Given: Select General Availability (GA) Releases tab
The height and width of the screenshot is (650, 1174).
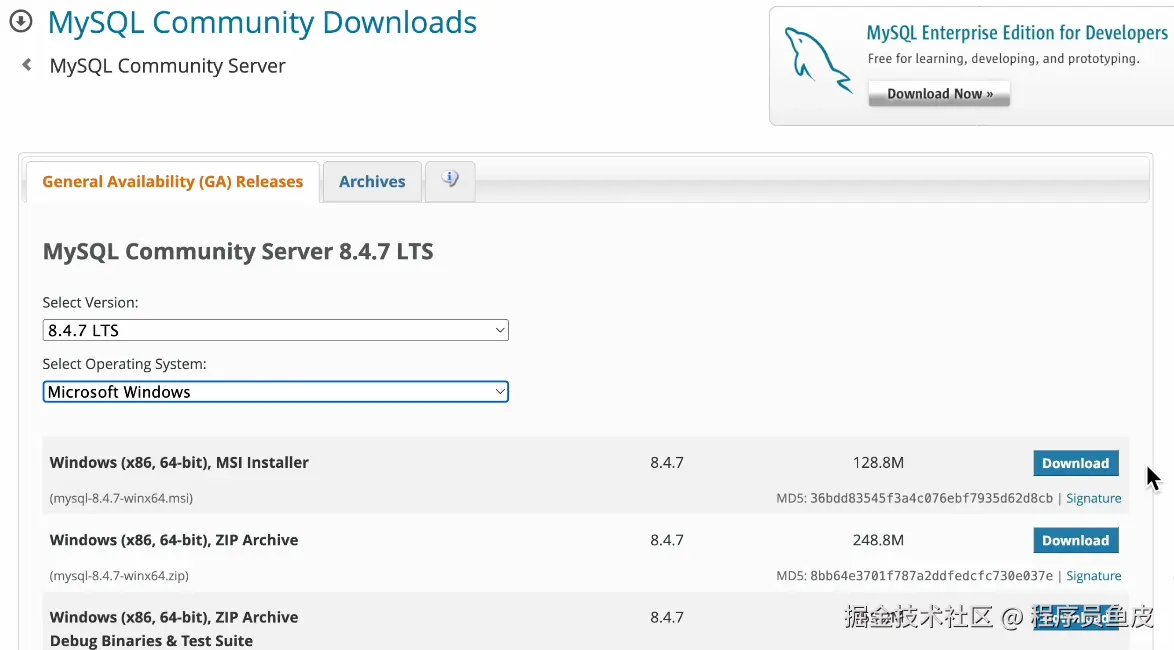Looking at the screenshot, I should tap(173, 181).
